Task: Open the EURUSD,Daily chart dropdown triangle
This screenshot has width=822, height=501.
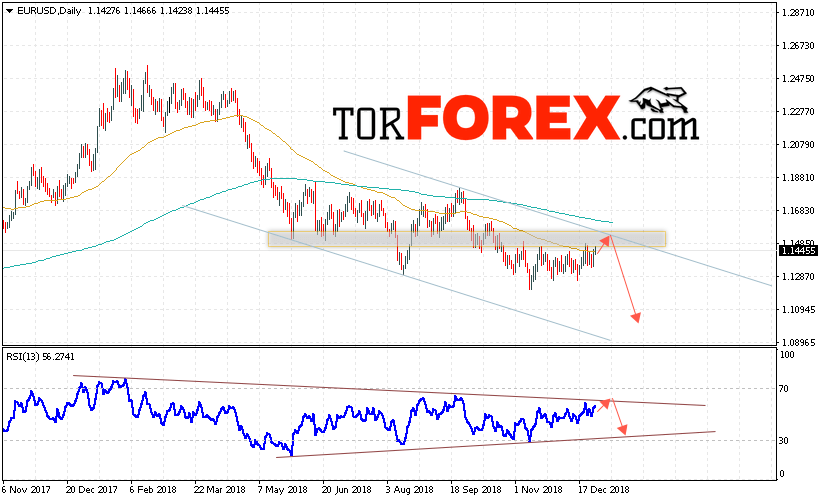Action: coord(9,11)
